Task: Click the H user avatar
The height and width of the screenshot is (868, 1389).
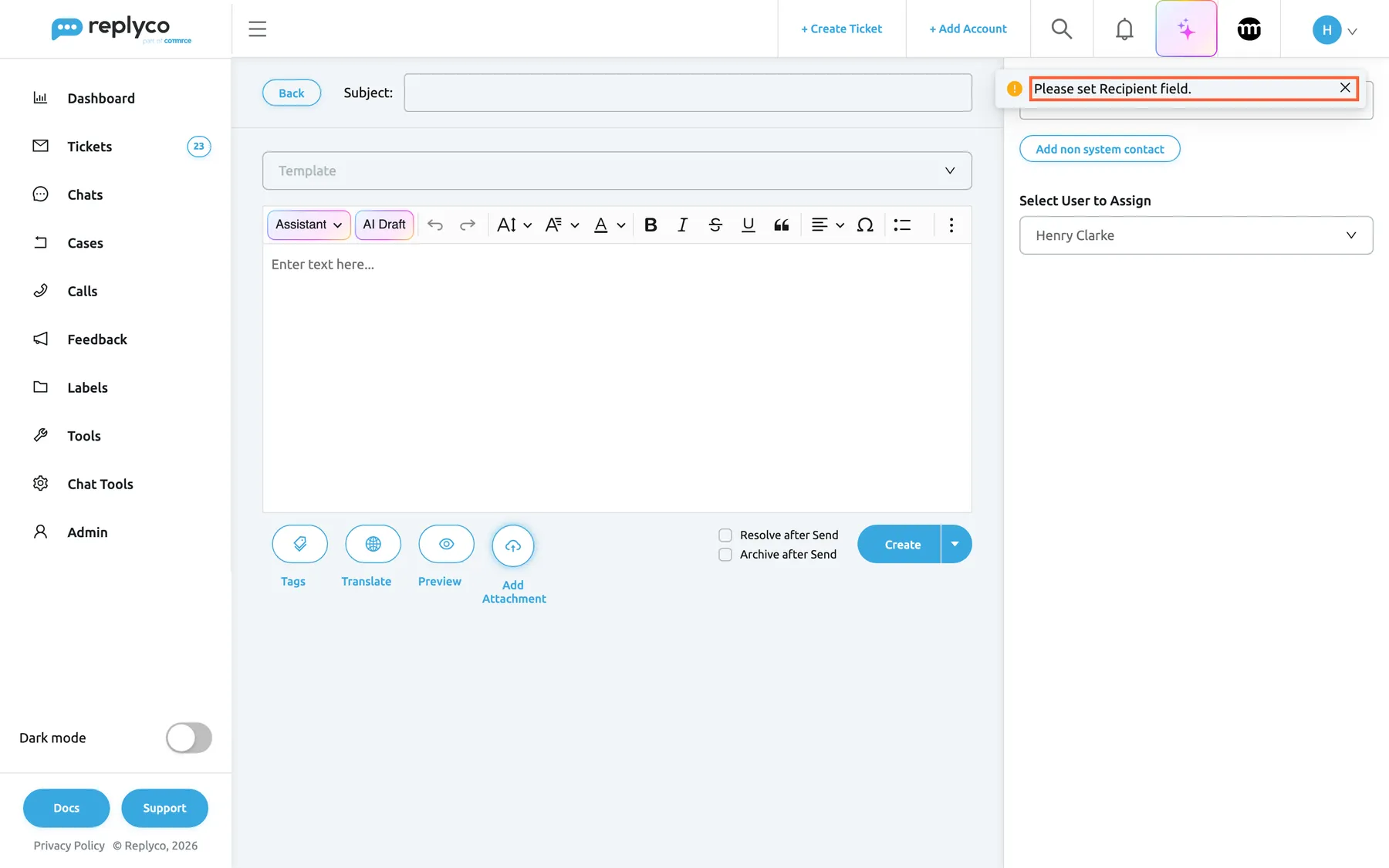Action: 1326,30
